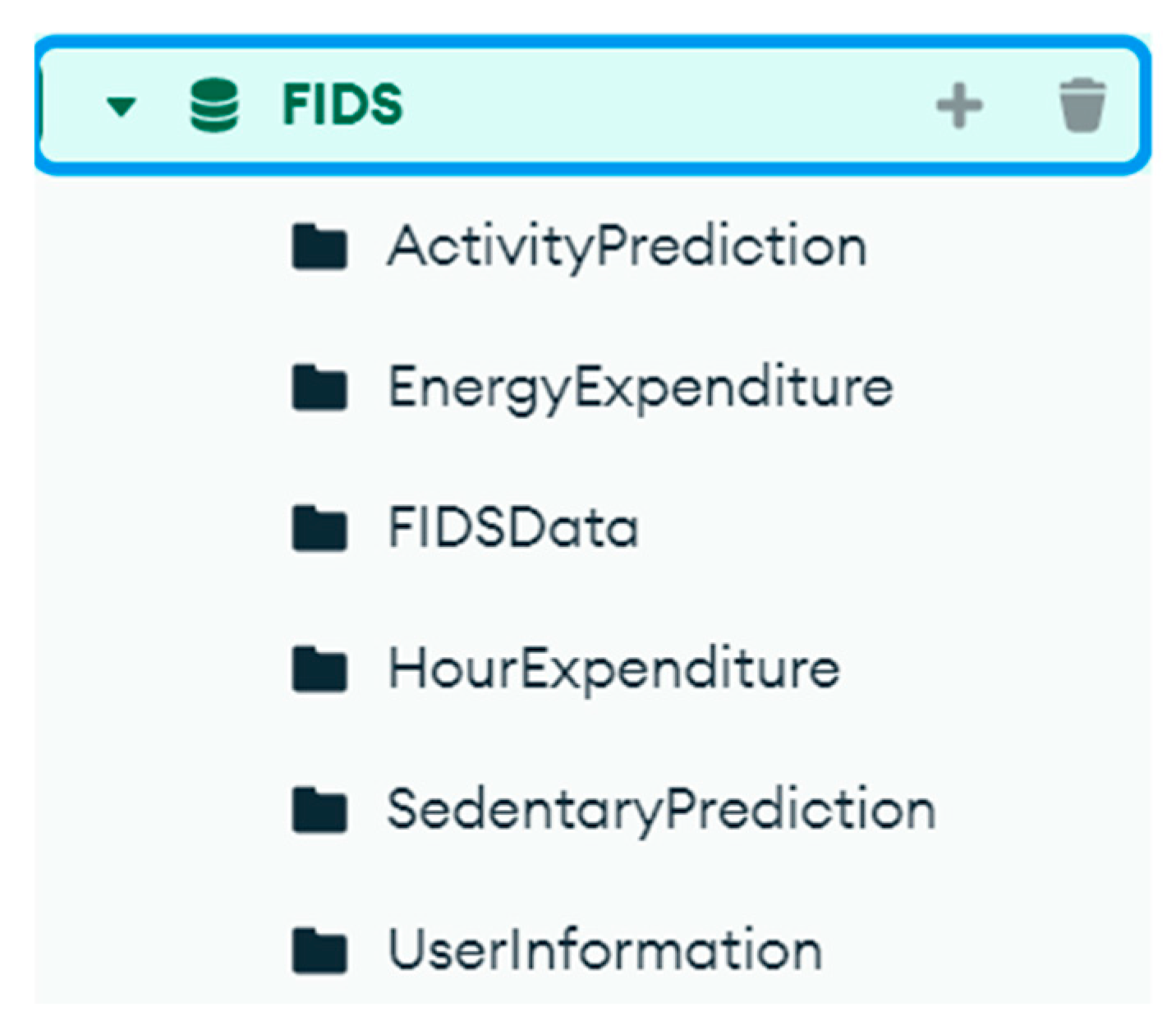Create a collection with the plus icon
Viewport: 1176px width, 1025px height.
pyautogui.click(x=959, y=106)
